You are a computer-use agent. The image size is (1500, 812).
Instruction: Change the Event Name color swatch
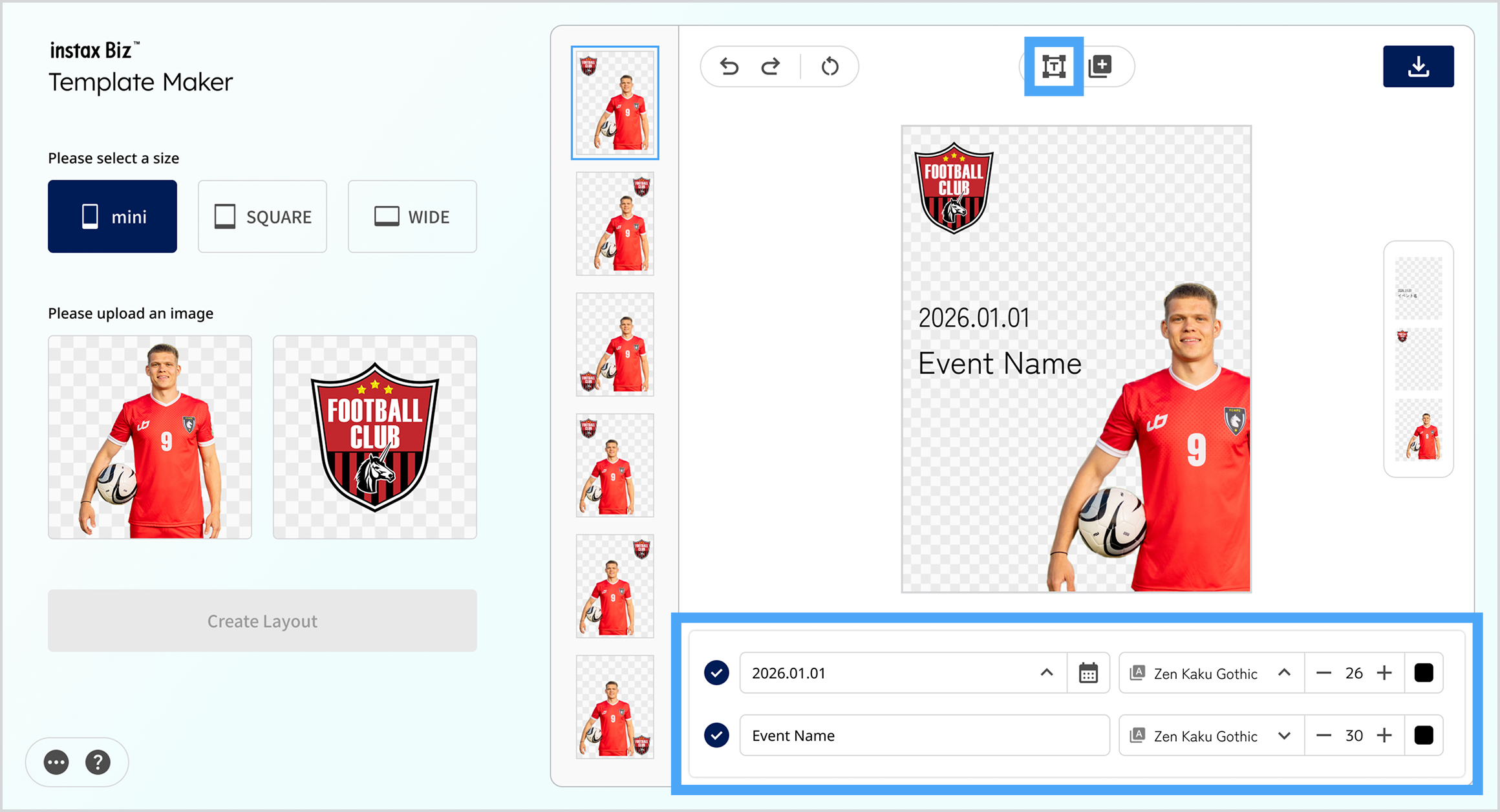click(x=1424, y=735)
